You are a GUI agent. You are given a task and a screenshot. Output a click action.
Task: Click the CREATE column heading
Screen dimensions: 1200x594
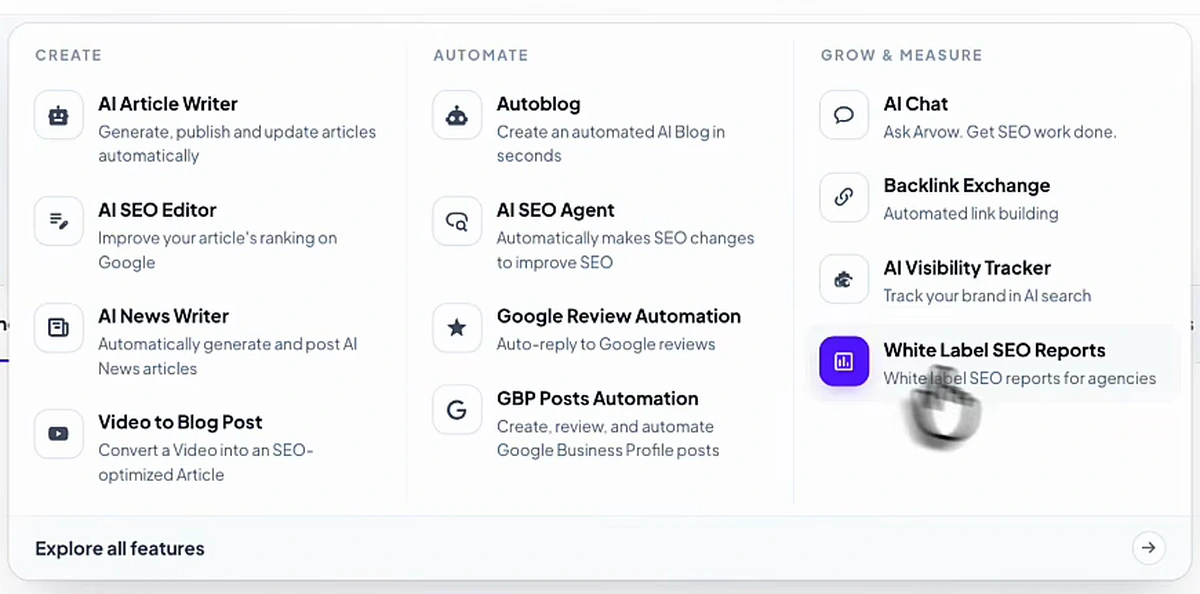68,56
